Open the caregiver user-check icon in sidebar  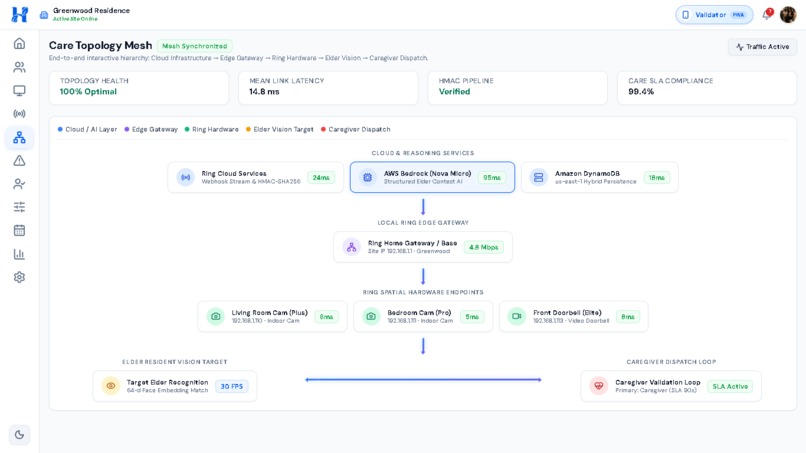(19, 184)
